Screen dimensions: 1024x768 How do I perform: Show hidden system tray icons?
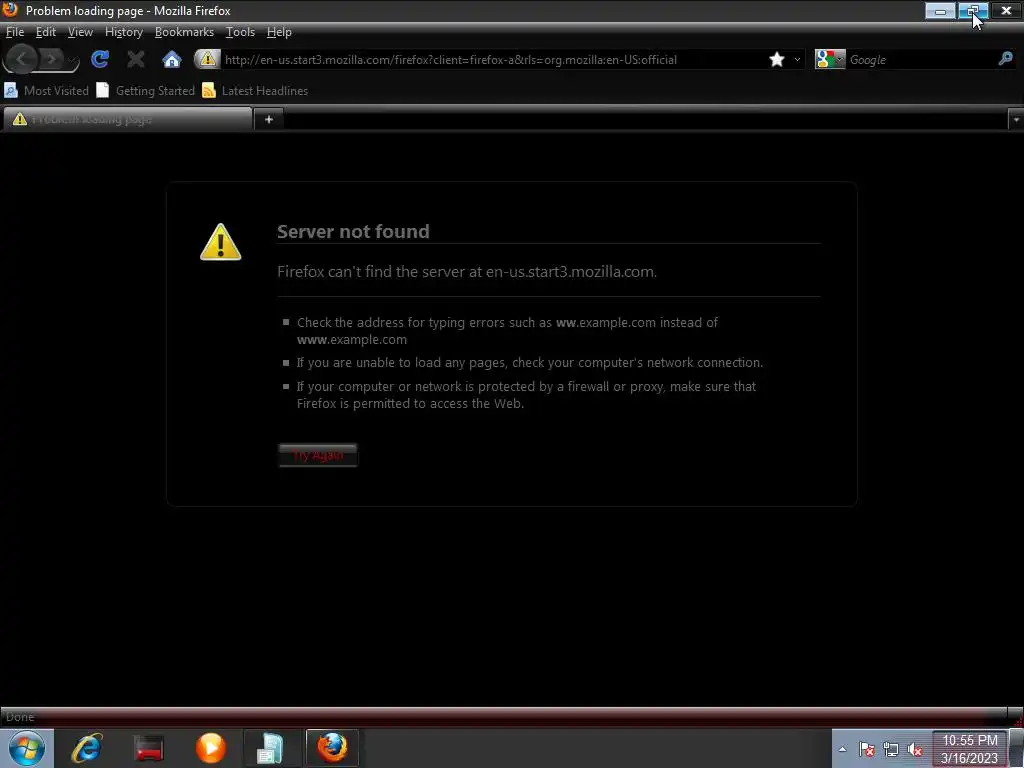tap(842, 749)
